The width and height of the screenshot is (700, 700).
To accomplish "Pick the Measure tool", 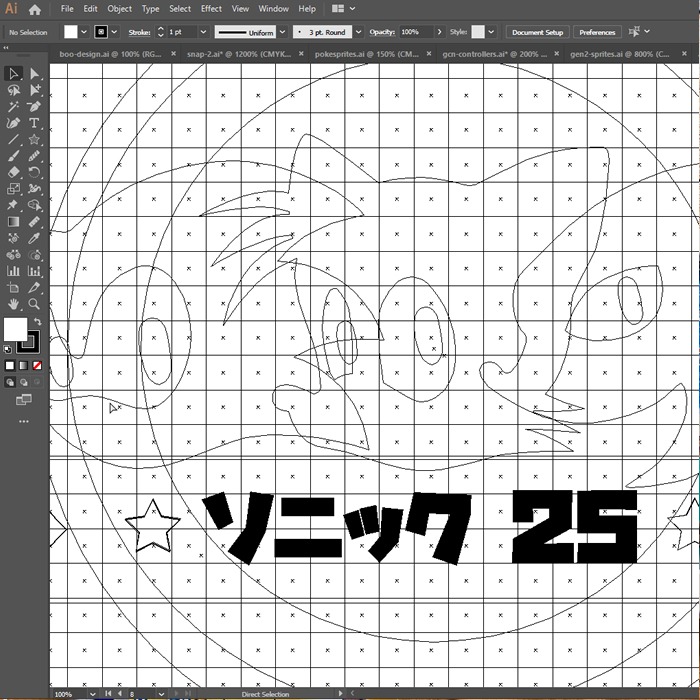I will point(34,222).
